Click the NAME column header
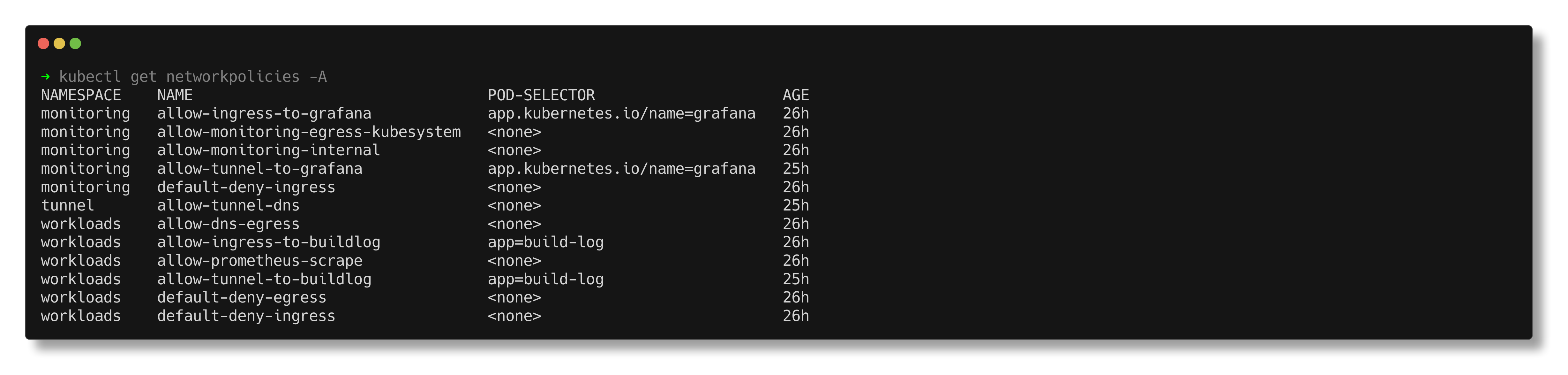 pos(175,95)
